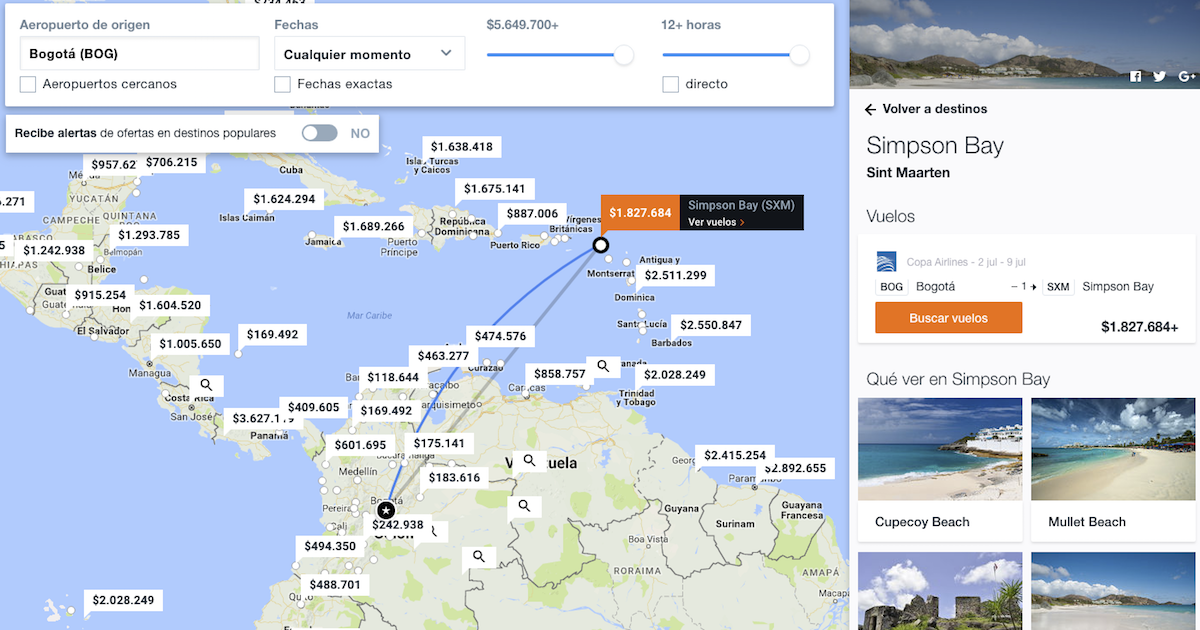The image size is (1200, 630).
Task: Tick the directo flights checkbox
Action: click(671, 84)
